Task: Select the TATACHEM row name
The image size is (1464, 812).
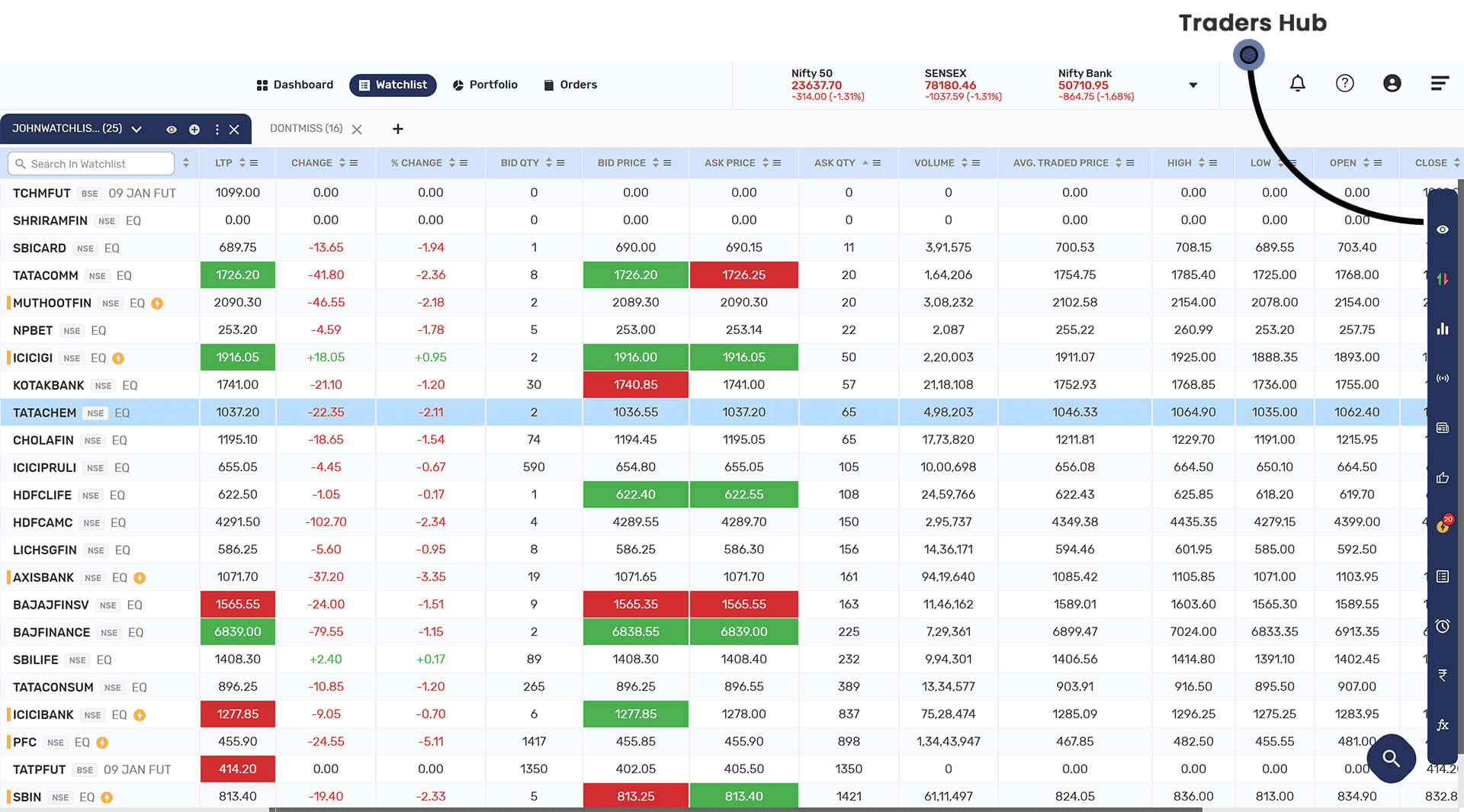Action: [44, 412]
